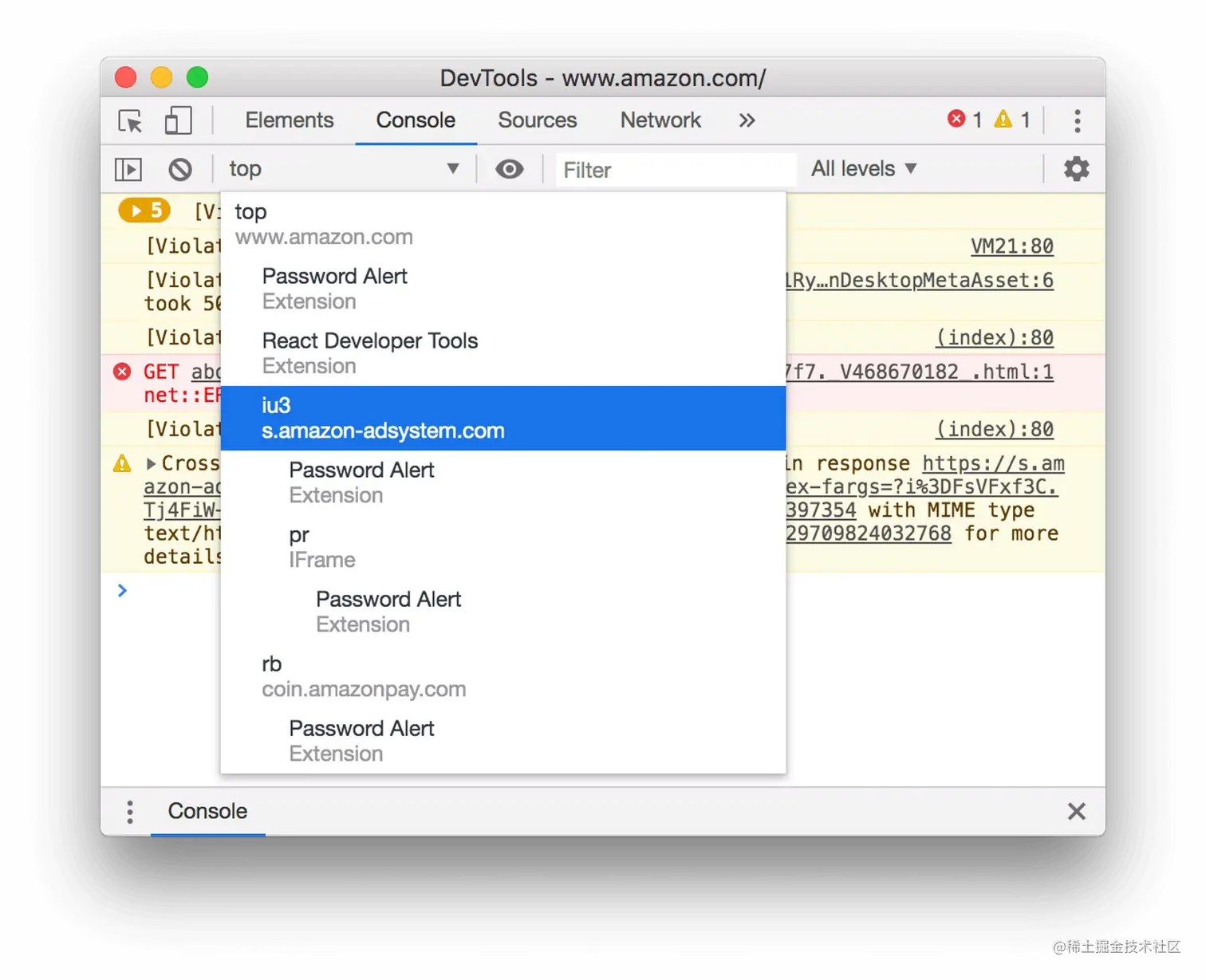Activate the inspect element picker icon
1206x980 pixels.
click(130, 120)
